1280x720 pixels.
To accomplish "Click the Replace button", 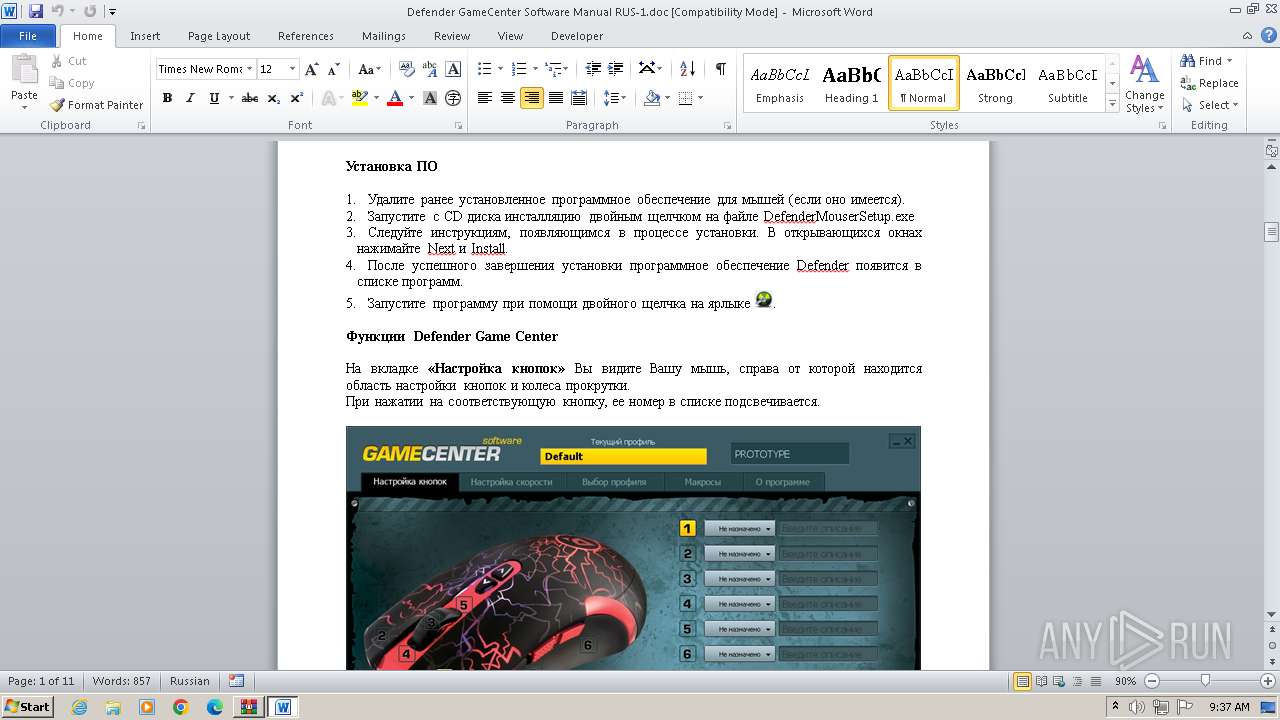I will click(1209, 83).
